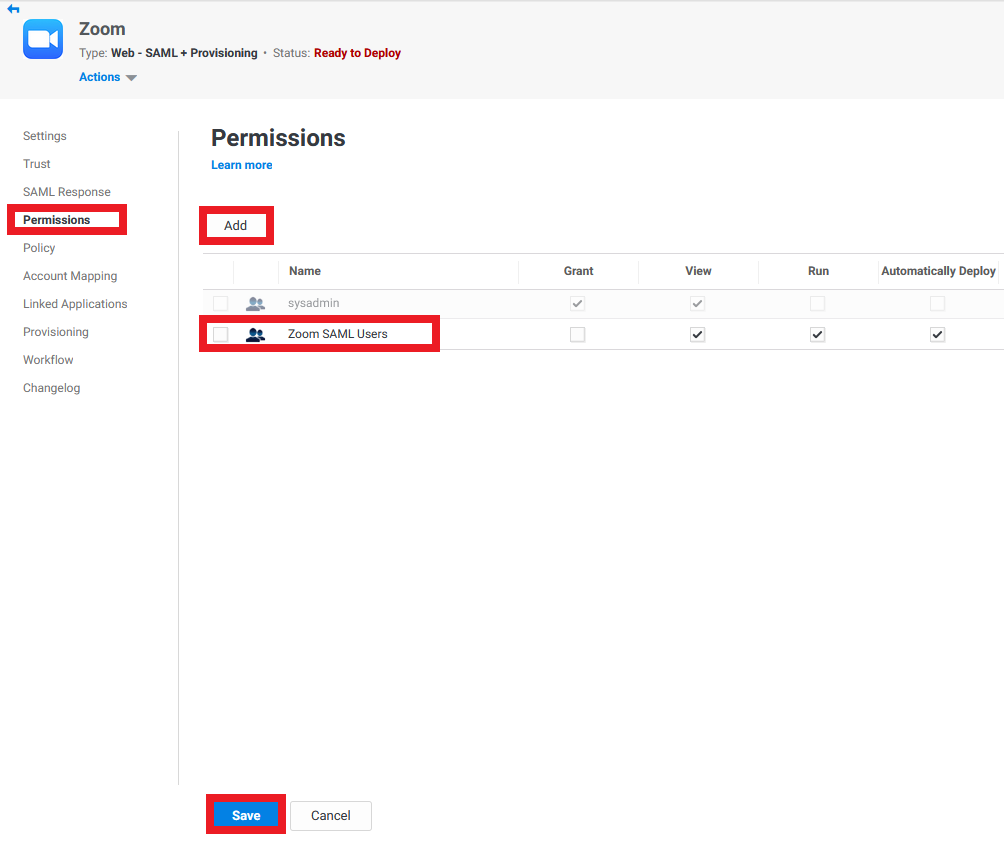The image size is (1004, 851).
Task: Enable Grant for Zoom SAML Users
Action: [578, 334]
